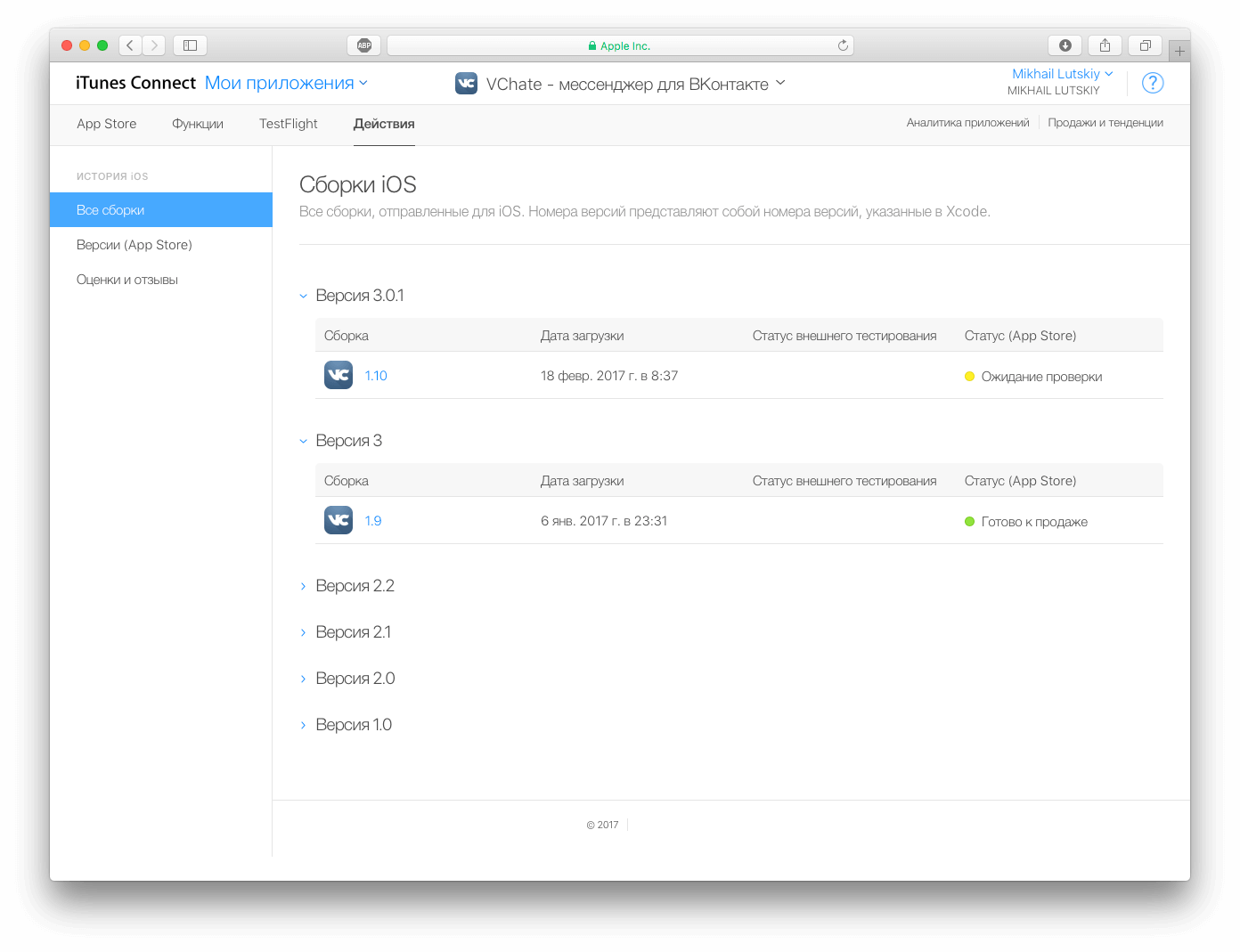The image size is (1240, 952).
Task: Open build 1.10 link
Action: pyautogui.click(x=376, y=376)
